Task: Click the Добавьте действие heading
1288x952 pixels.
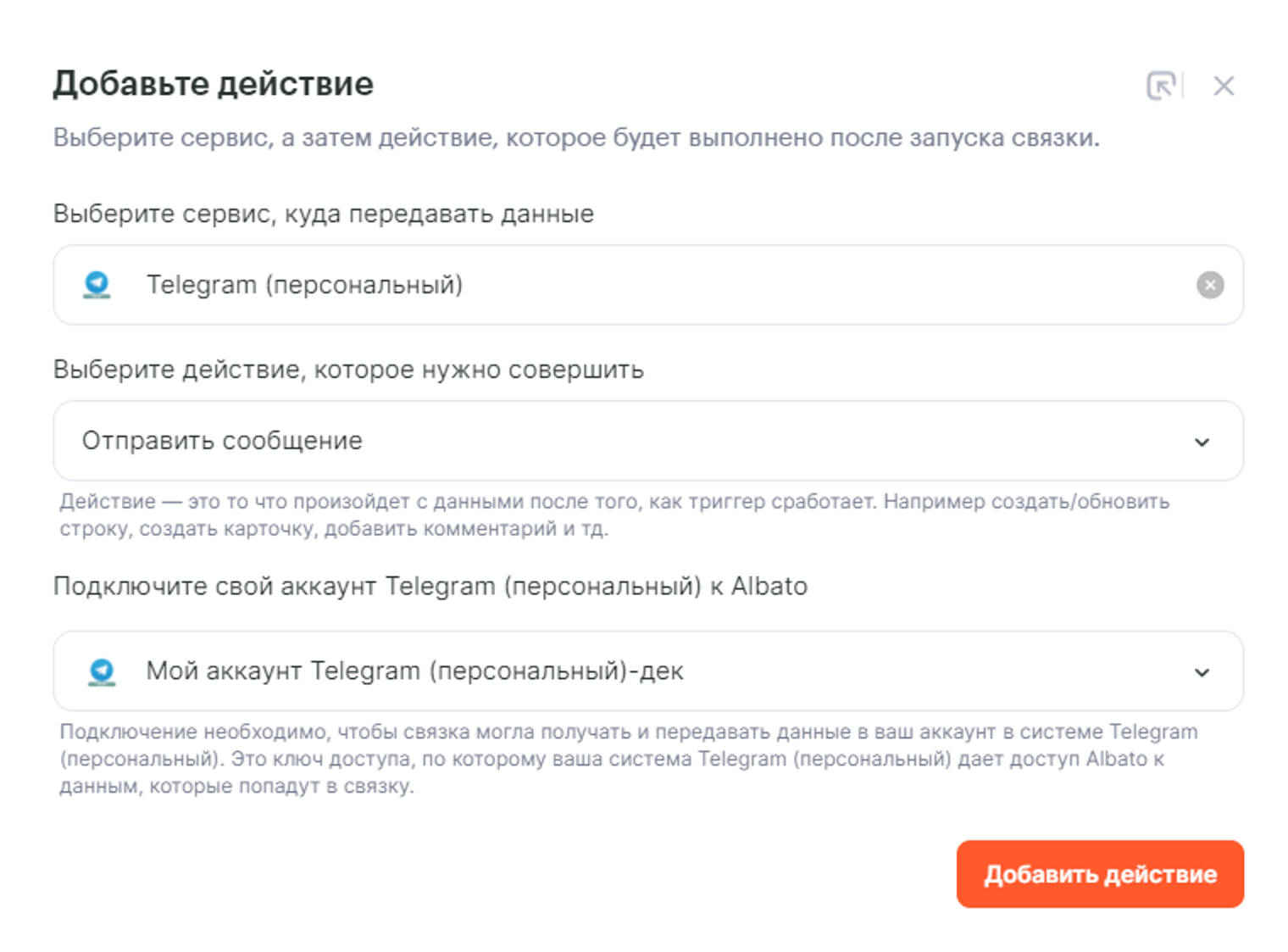Action: coord(213,84)
